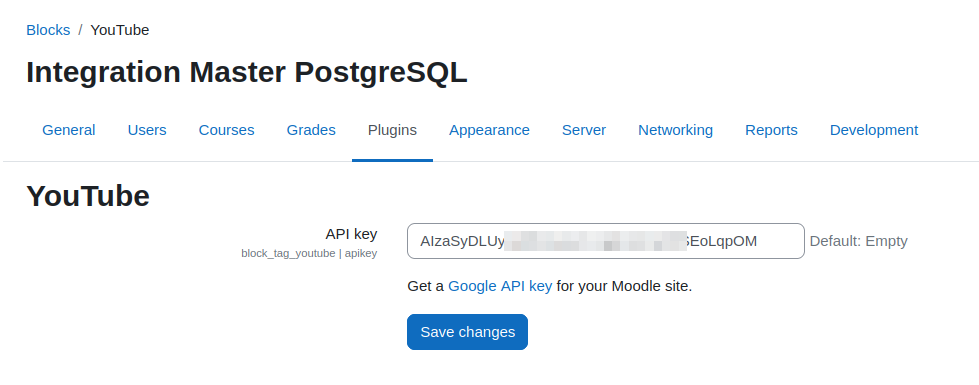979x385 pixels.
Task: Open the Appearance tab
Action: point(490,130)
